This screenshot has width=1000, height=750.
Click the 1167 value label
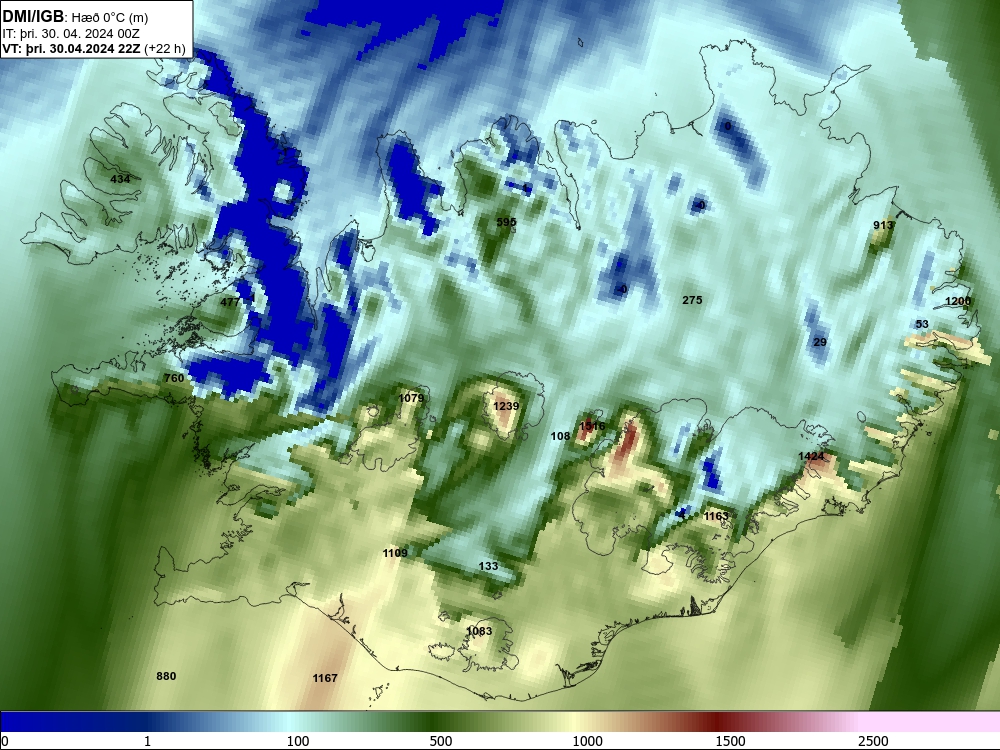click(325, 678)
